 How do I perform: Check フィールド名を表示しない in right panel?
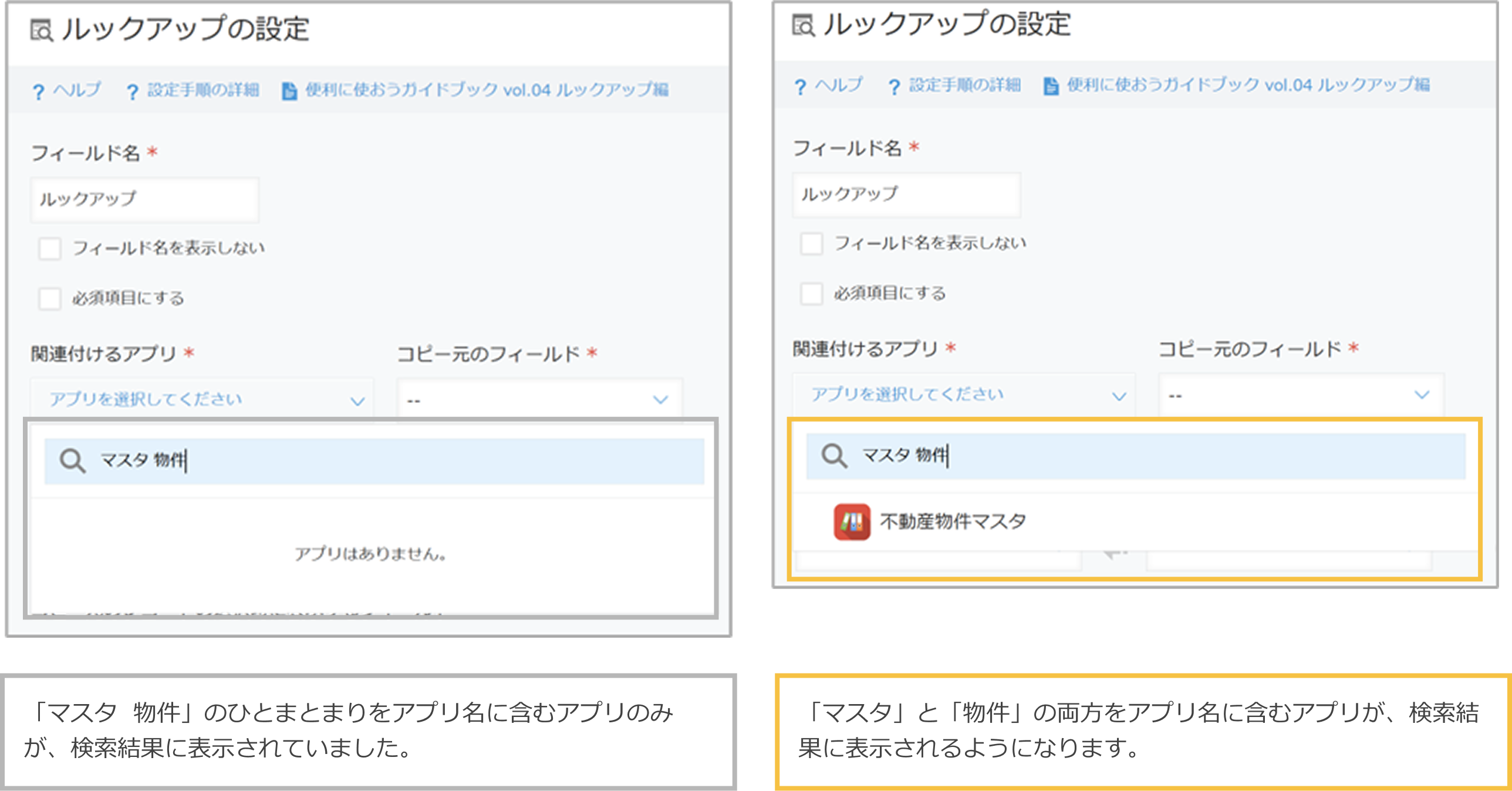(812, 244)
